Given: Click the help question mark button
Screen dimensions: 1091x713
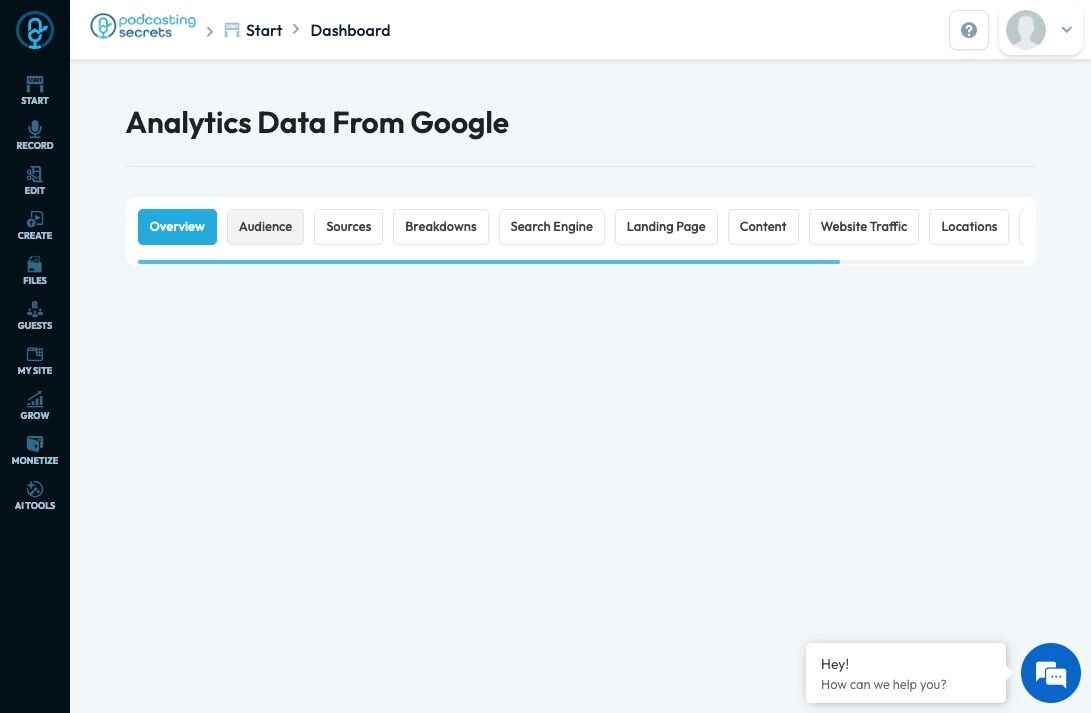Looking at the screenshot, I should [x=968, y=30].
